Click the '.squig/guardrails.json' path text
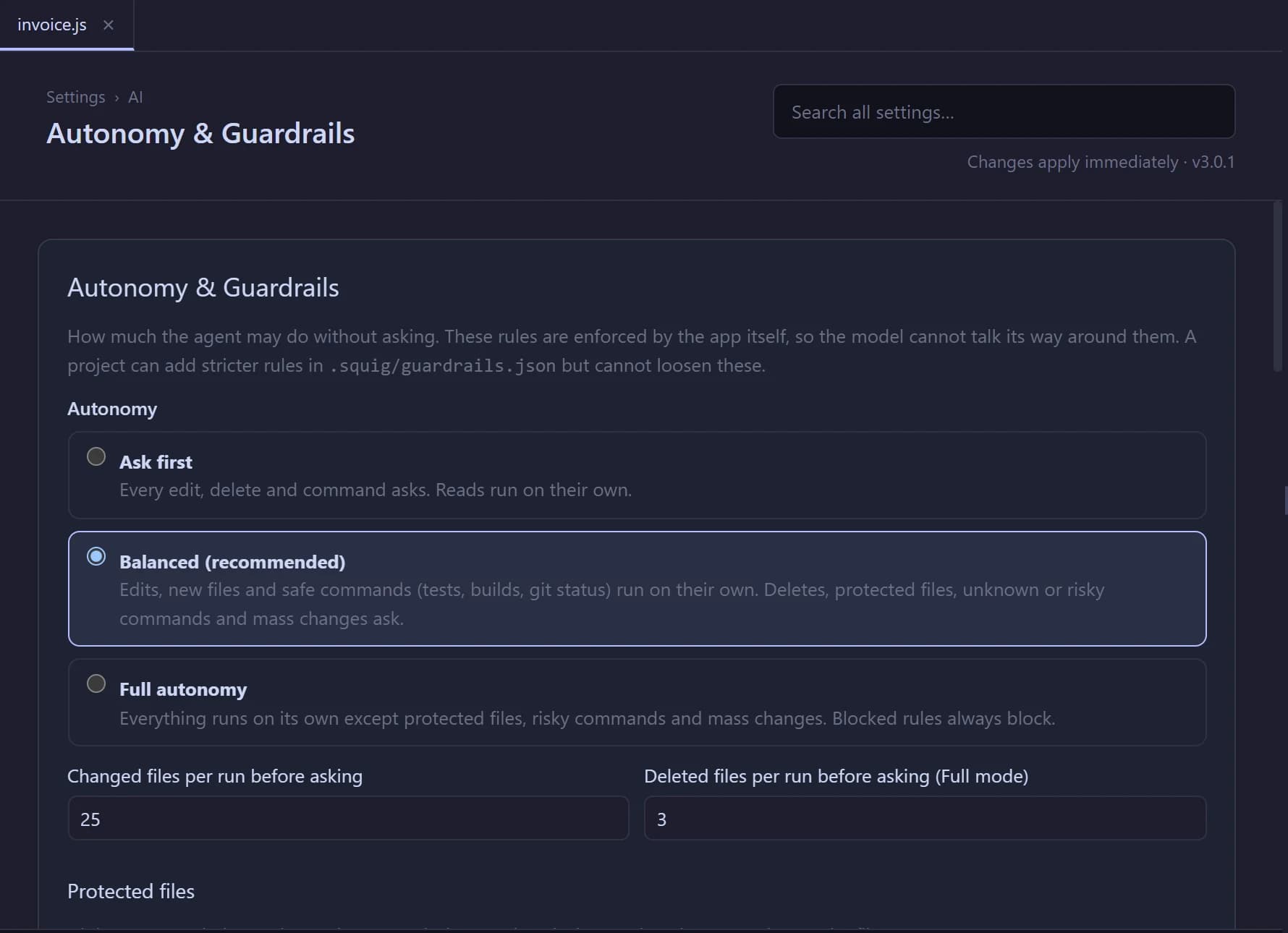 coord(442,366)
